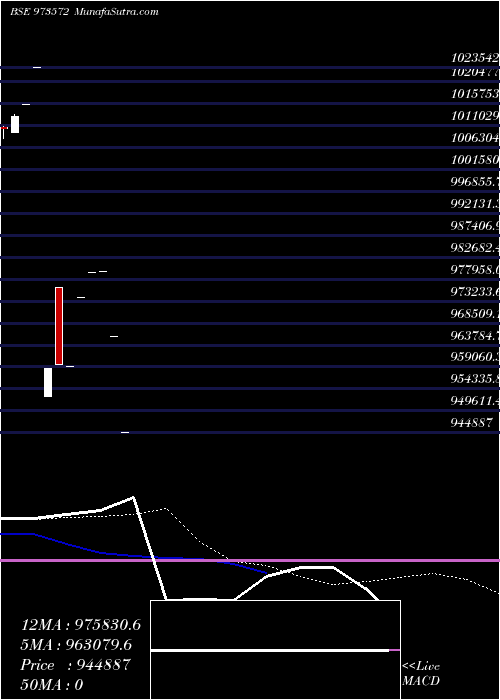
Task: Select the 949611 price level label
Action: [x=475, y=401]
